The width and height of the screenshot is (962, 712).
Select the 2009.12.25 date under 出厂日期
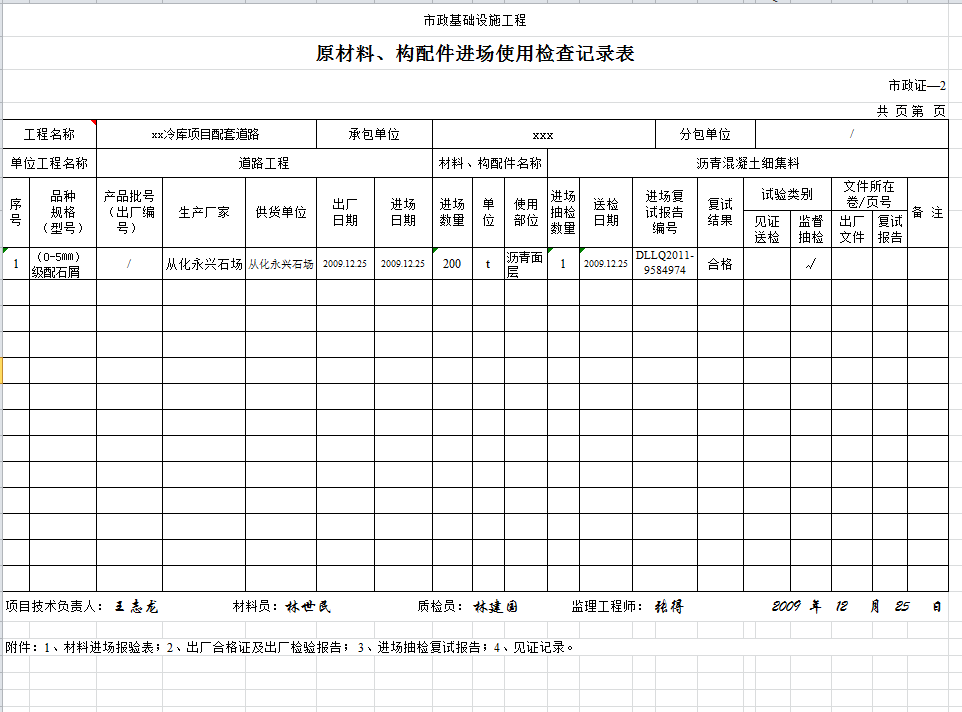345,264
